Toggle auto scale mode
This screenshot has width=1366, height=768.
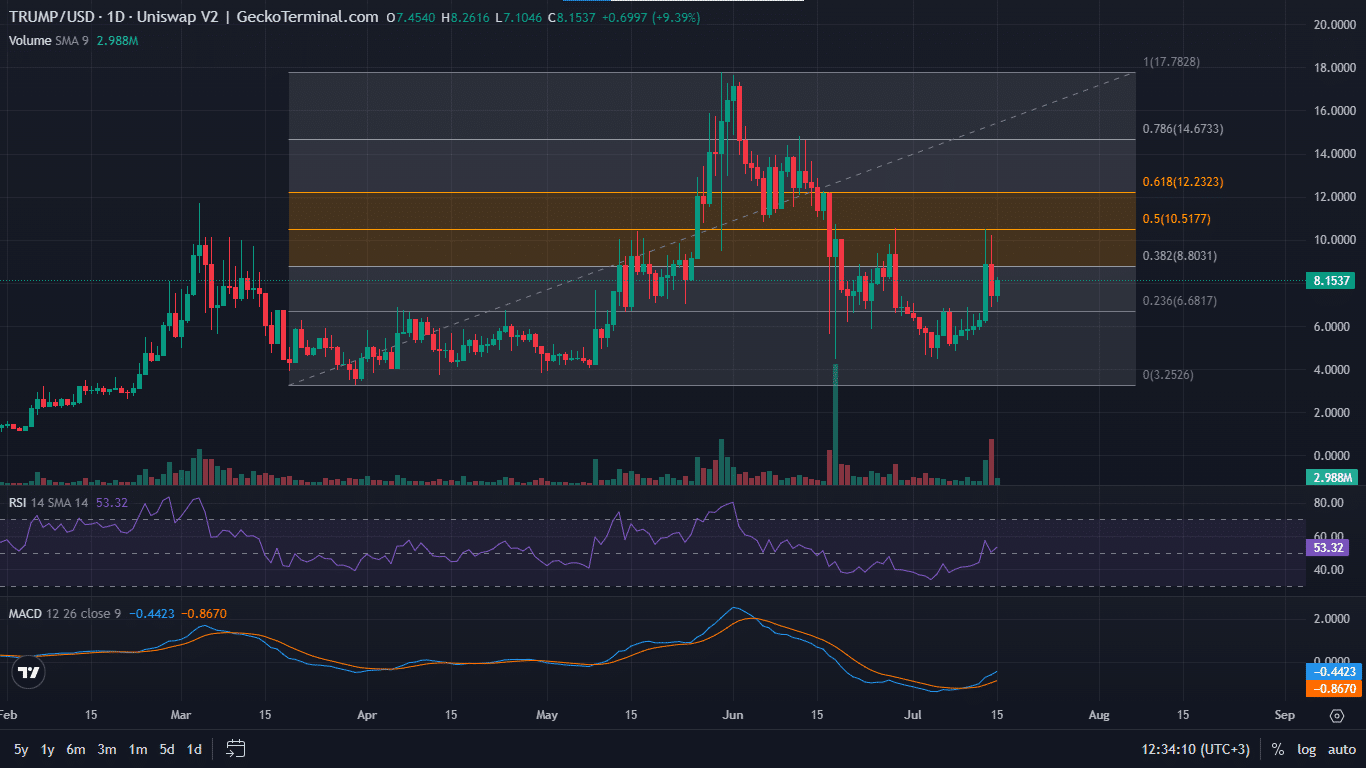point(1341,748)
